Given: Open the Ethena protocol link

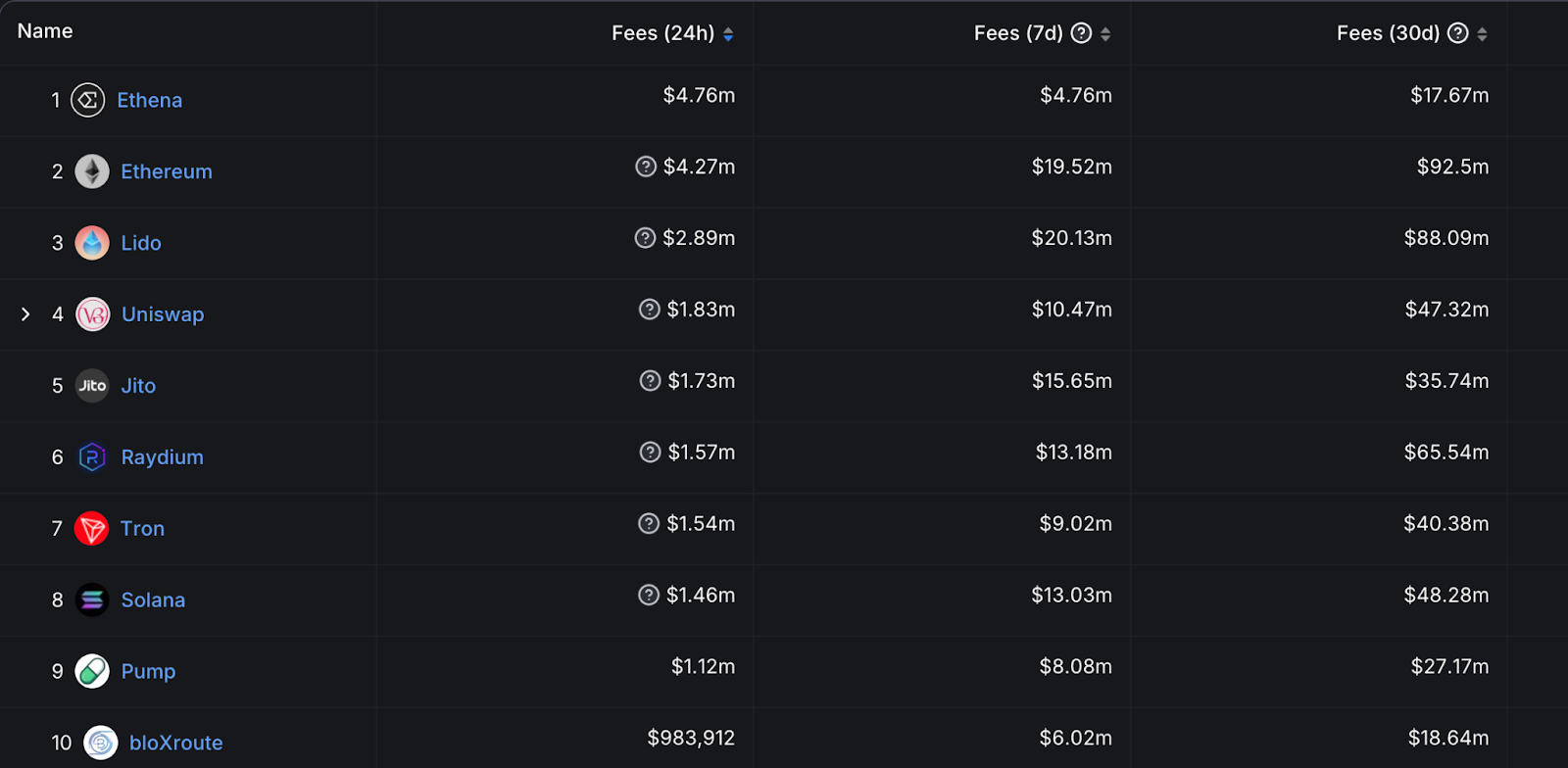Looking at the screenshot, I should click(150, 100).
